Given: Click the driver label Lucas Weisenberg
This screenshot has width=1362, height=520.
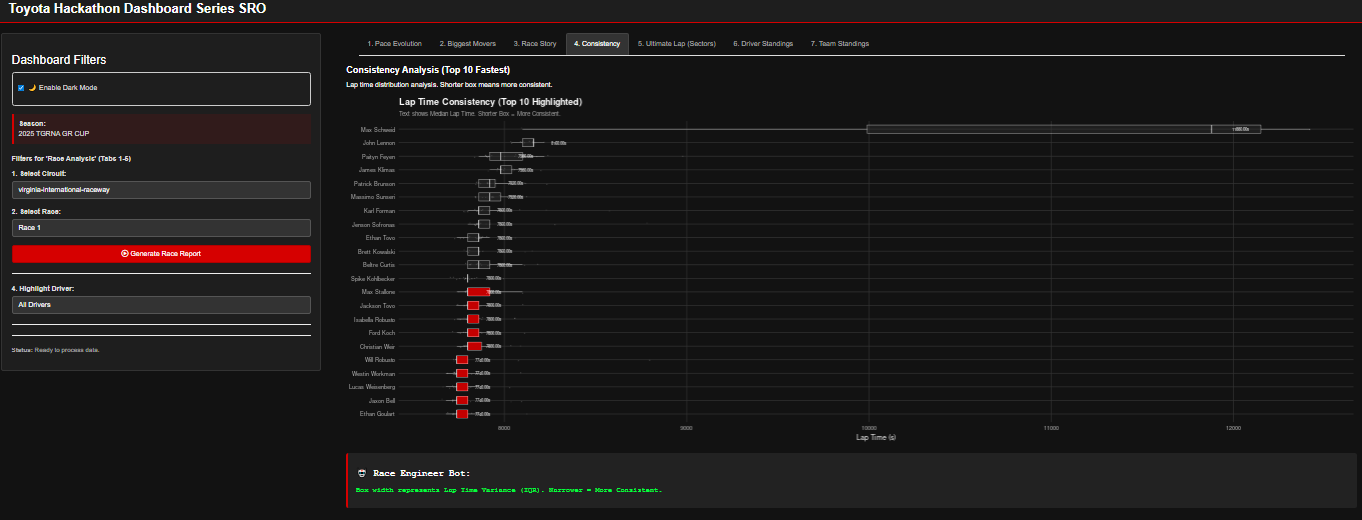Looking at the screenshot, I should pyautogui.click(x=371, y=386).
